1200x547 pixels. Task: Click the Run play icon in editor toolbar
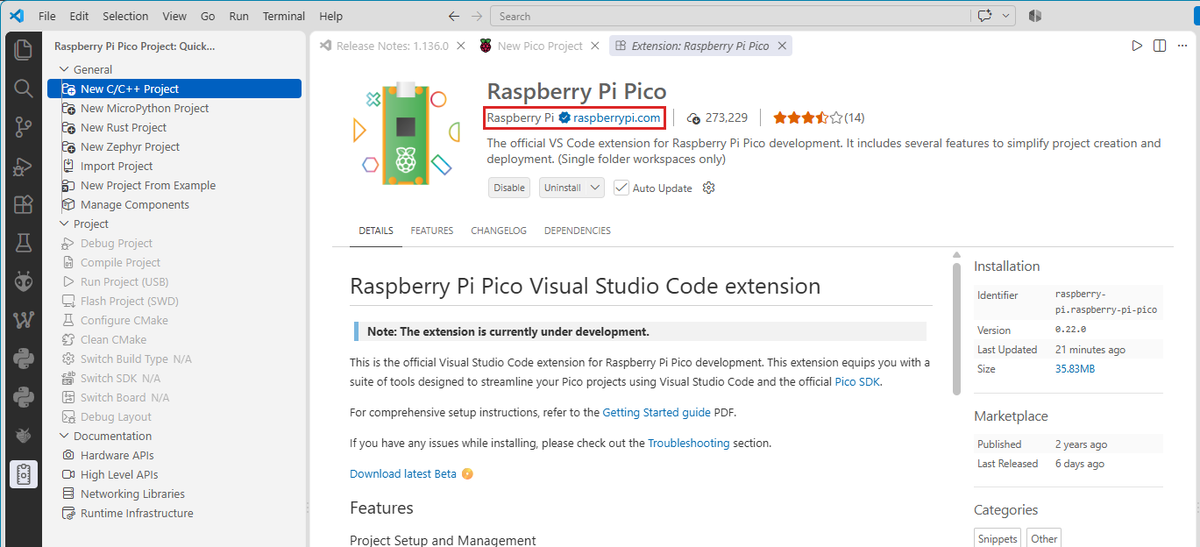[1137, 46]
